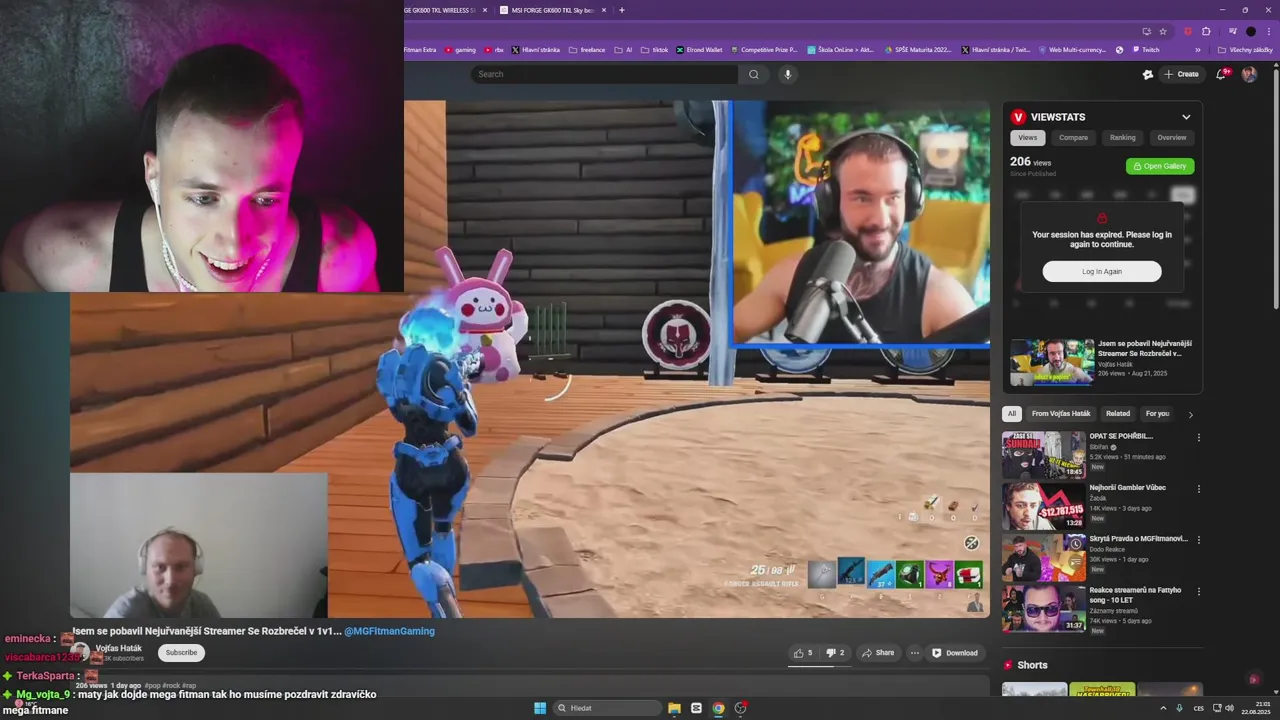
Task: Switch to MSI FORGE GK600 TKL Sky tab
Action: pos(551,10)
